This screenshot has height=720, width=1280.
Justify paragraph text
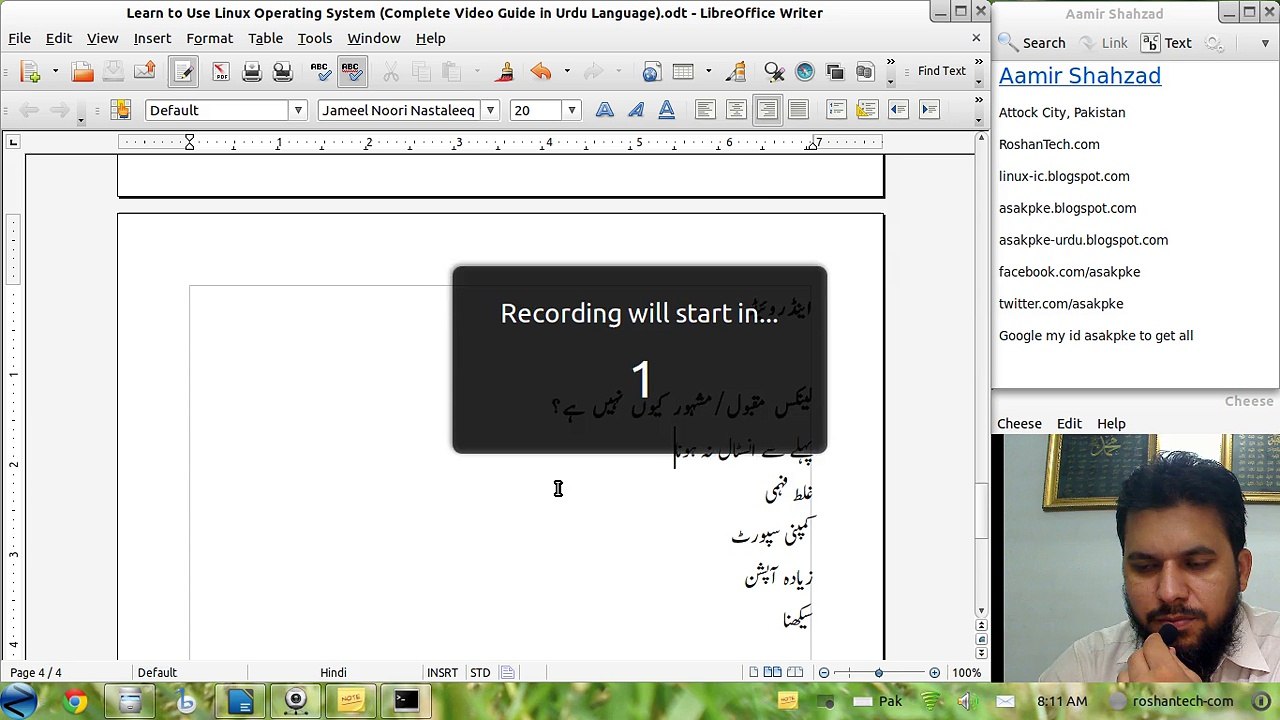[x=798, y=110]
